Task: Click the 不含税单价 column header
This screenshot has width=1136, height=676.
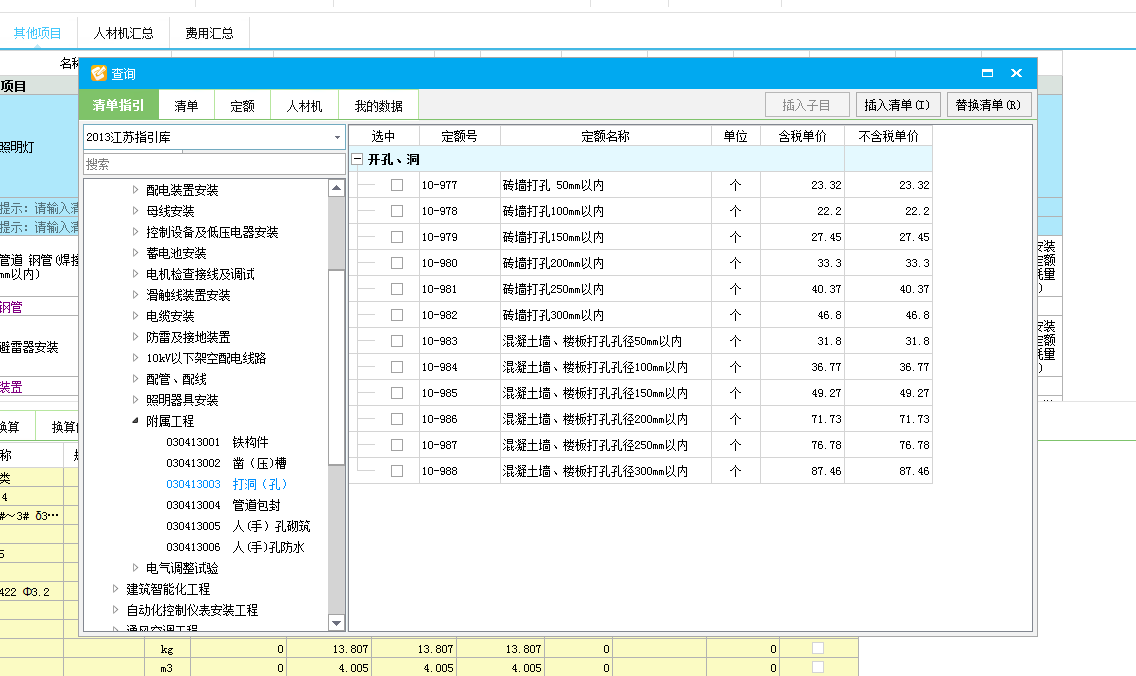Action: click(888, 136)
